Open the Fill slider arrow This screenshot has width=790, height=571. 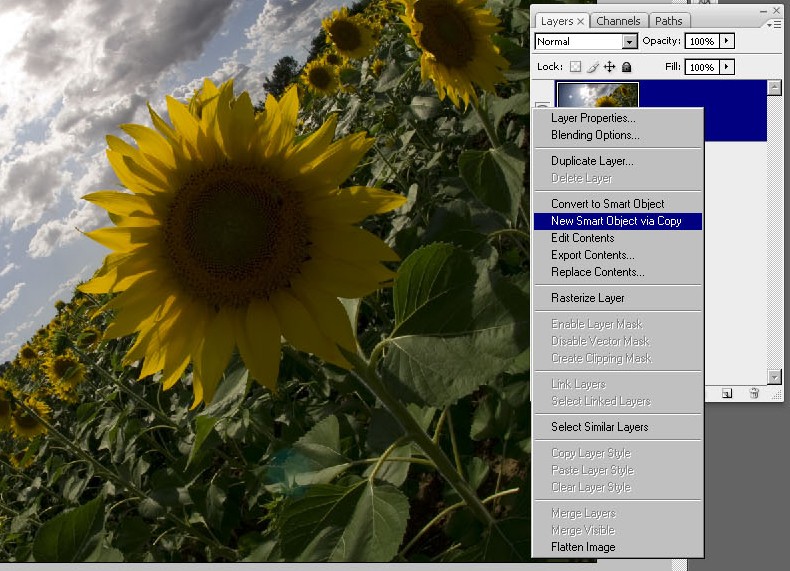click(726, 67)
